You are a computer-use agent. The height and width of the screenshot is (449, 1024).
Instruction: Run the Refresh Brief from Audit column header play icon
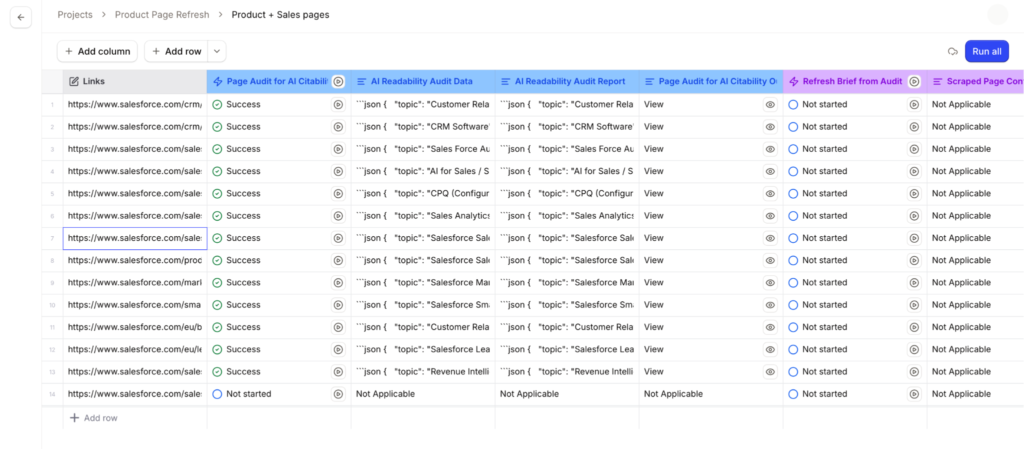(x=914, y=82)
